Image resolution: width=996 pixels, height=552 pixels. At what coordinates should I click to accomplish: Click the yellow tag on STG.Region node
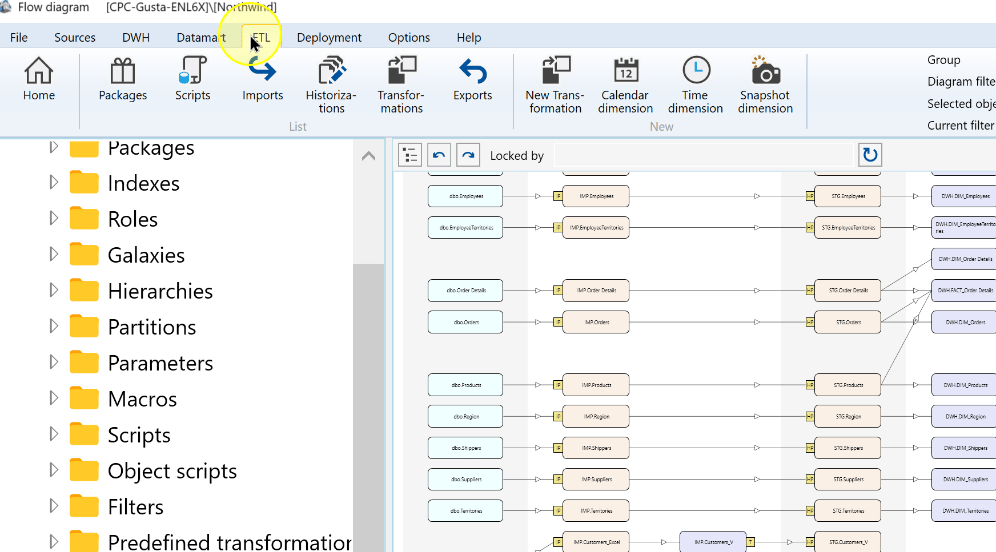[810, 417]
